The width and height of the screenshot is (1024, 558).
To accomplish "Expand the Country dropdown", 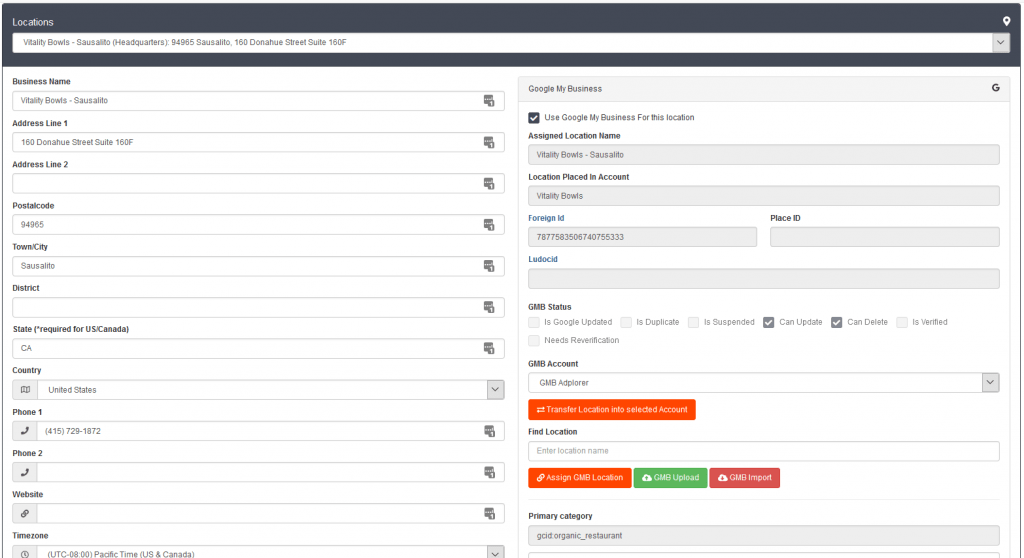I will point(495,390).
